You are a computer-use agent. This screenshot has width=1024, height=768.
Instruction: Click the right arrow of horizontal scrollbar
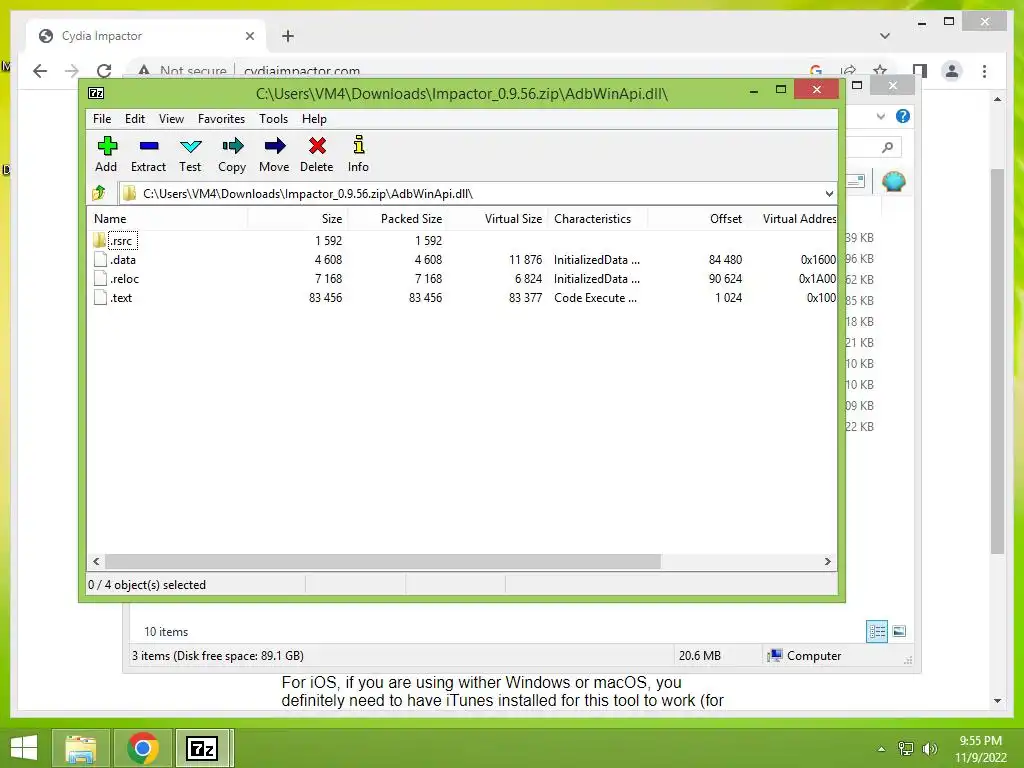click(x=828, y=562)
